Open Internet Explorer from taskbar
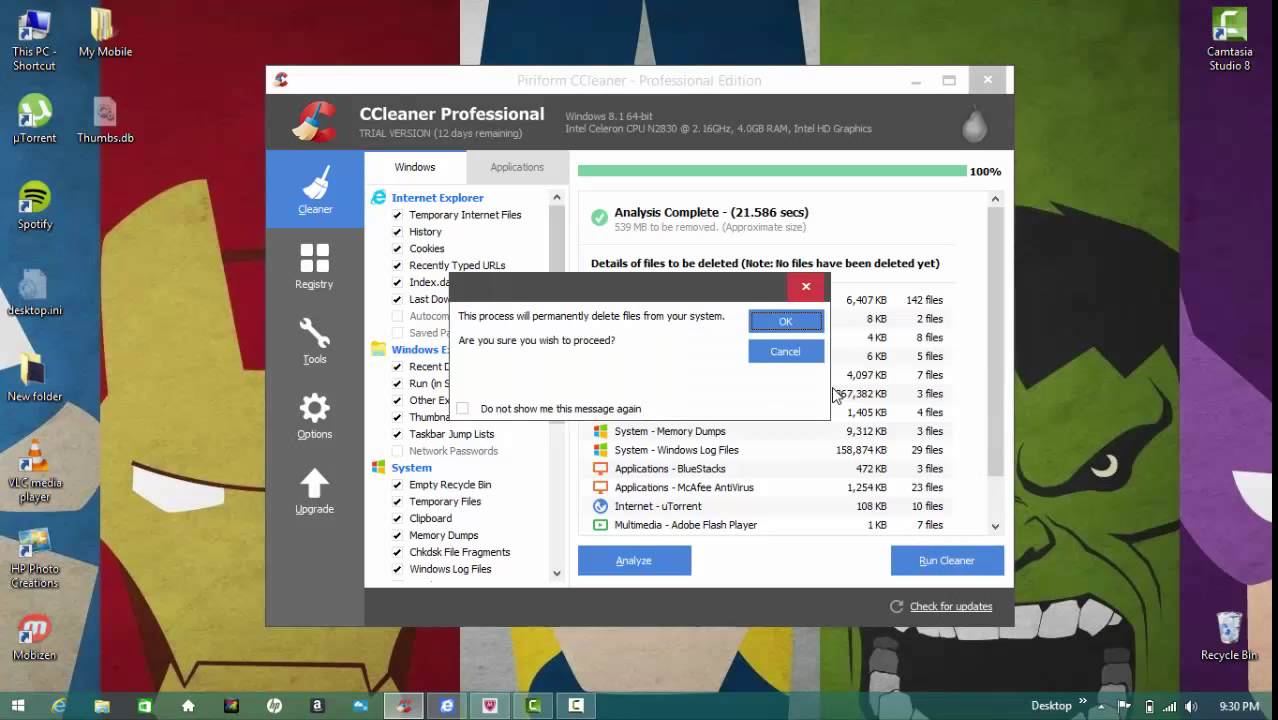1278x720 pixels. [x=59, y=705]
